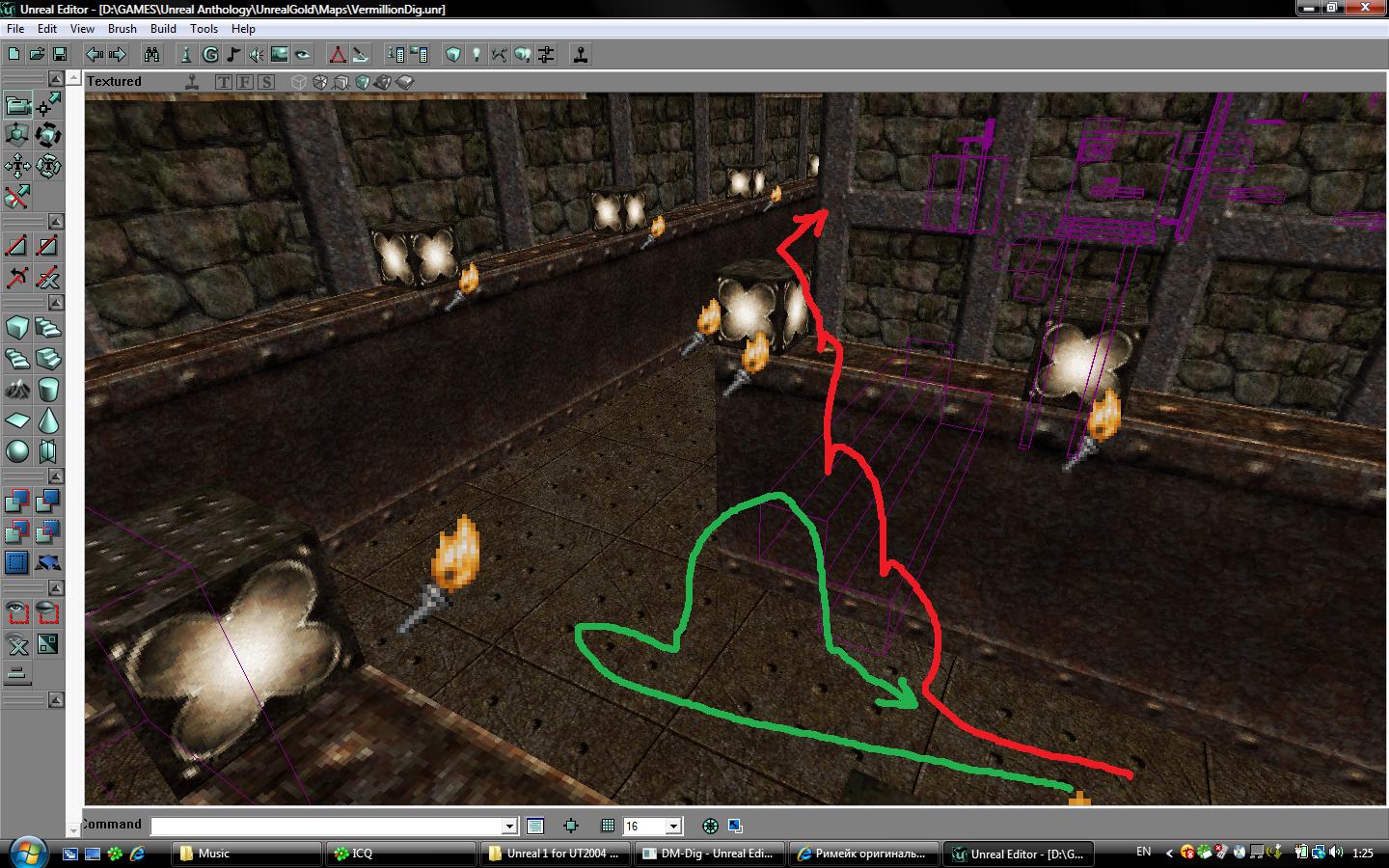Open the Texture browser icon

point(279,55)
